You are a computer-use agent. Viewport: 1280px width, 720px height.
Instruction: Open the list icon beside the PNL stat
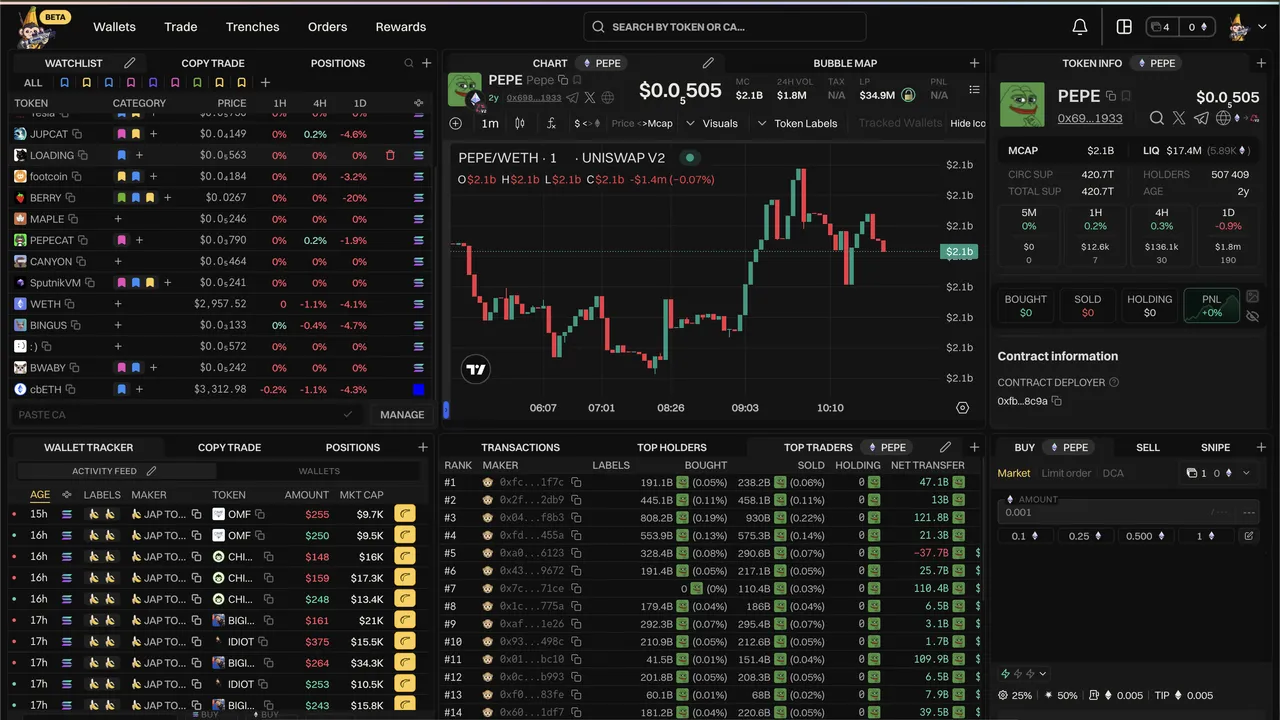[x=974, y=90]
